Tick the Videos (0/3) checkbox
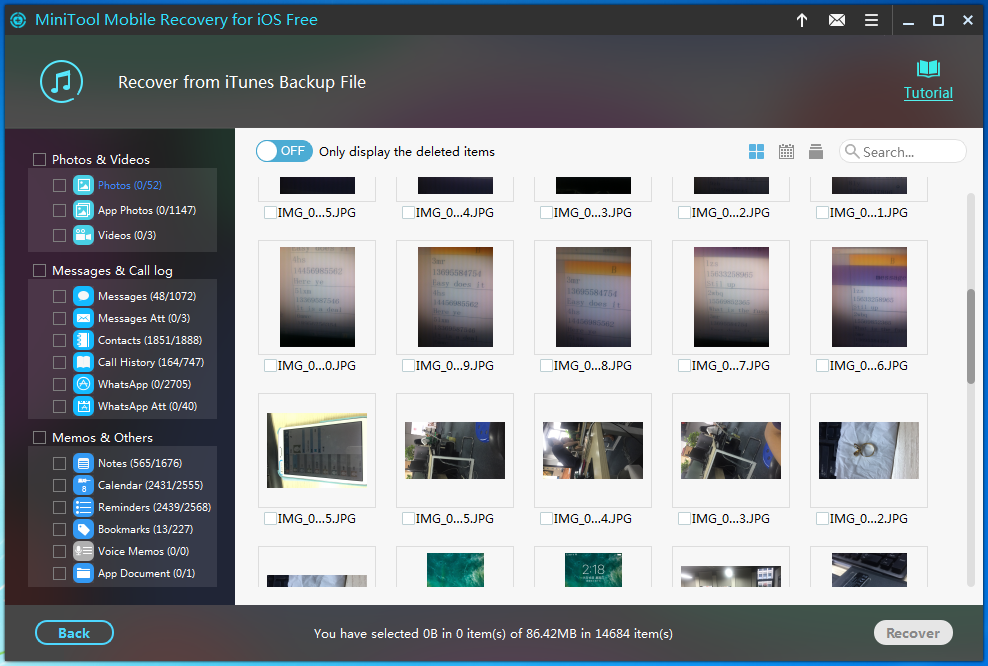 pos(59,235)
